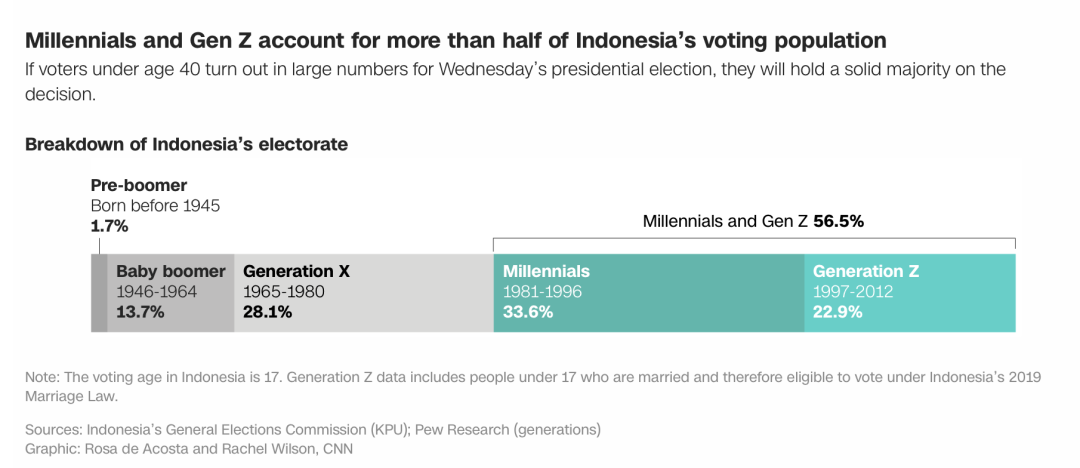Click the Sources line mentioning KPU
The height and width of the screenshot is (468, 1080).
[x=312, y=430]
